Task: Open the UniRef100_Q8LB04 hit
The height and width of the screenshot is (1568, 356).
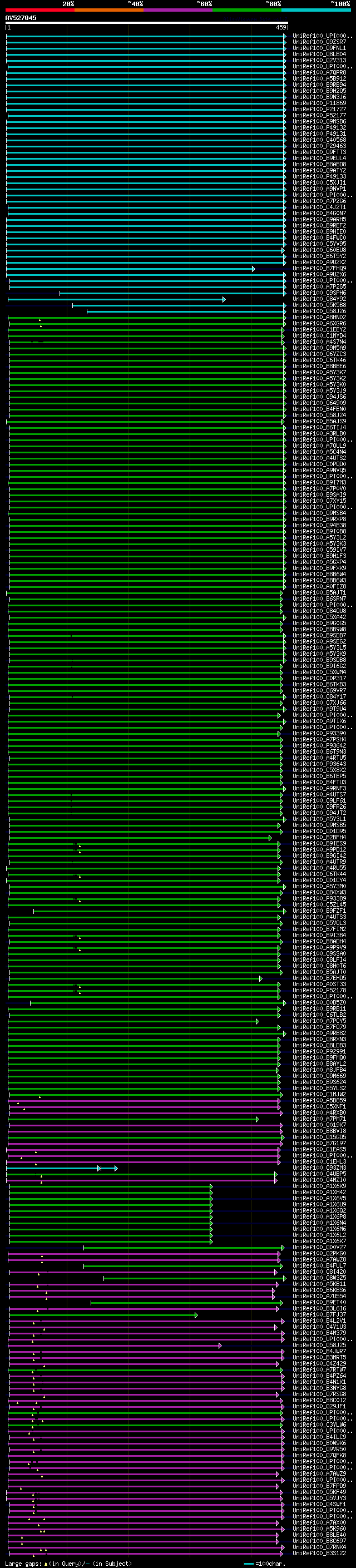Action: (319, 54)
